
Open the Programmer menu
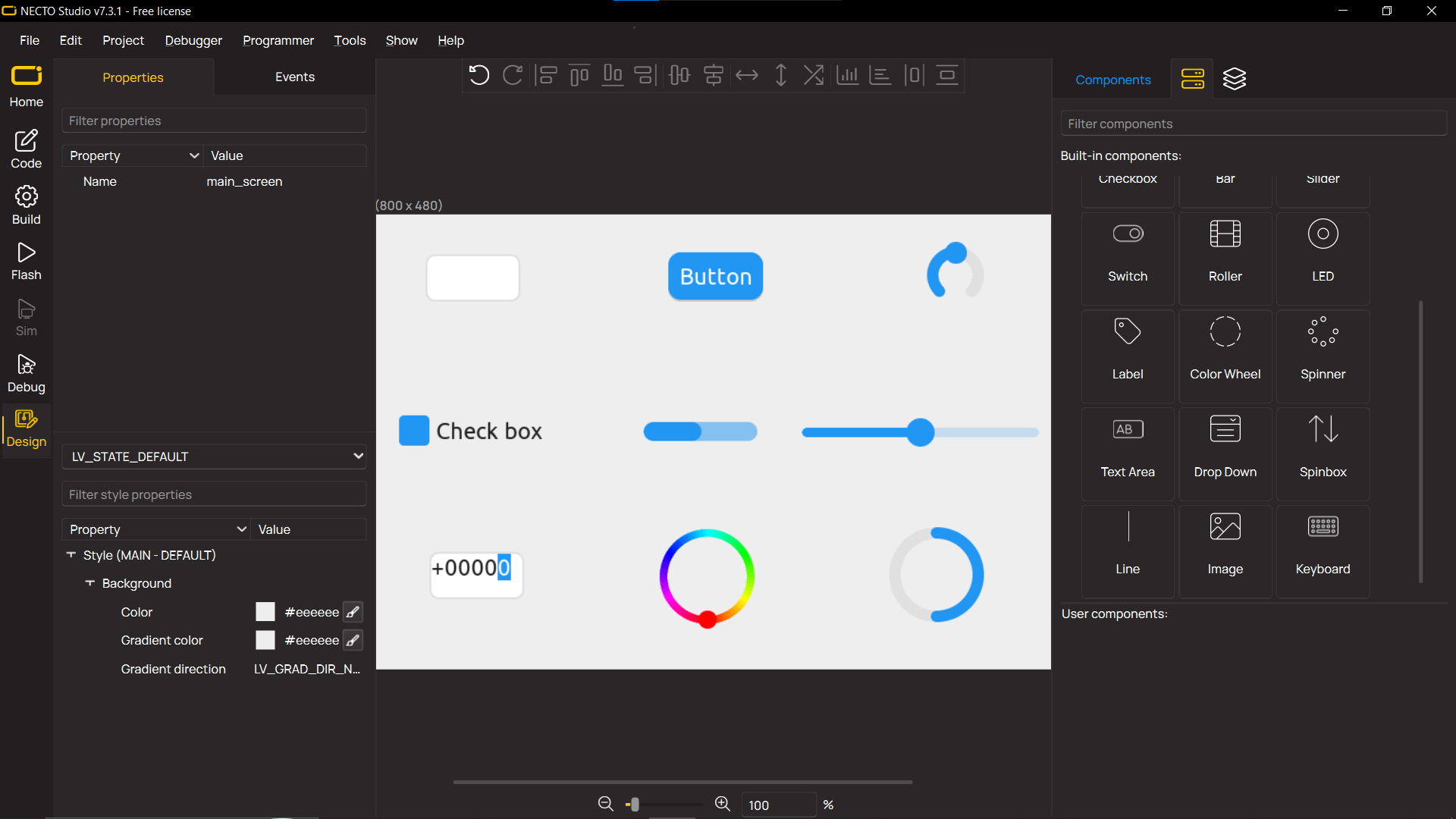click(x=278, y=40)
